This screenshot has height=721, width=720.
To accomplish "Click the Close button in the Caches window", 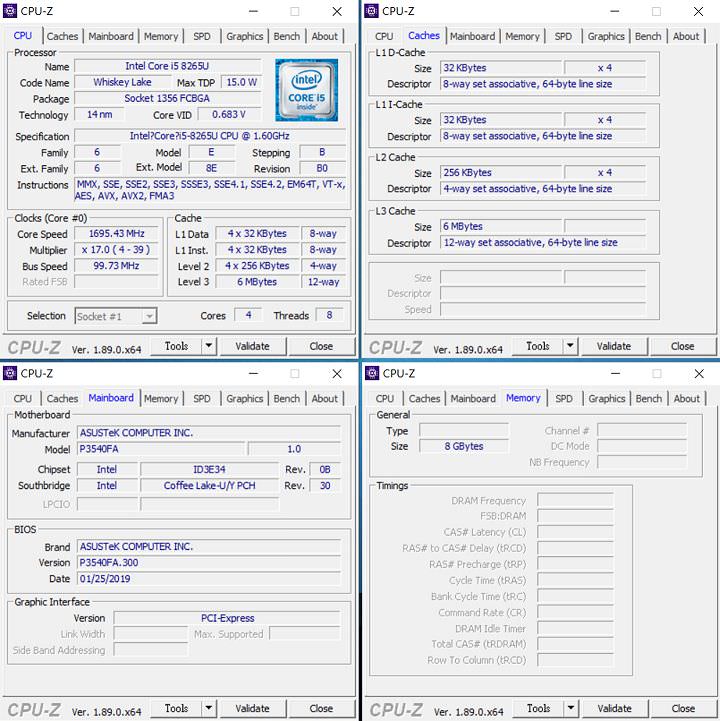I will 683,346.
